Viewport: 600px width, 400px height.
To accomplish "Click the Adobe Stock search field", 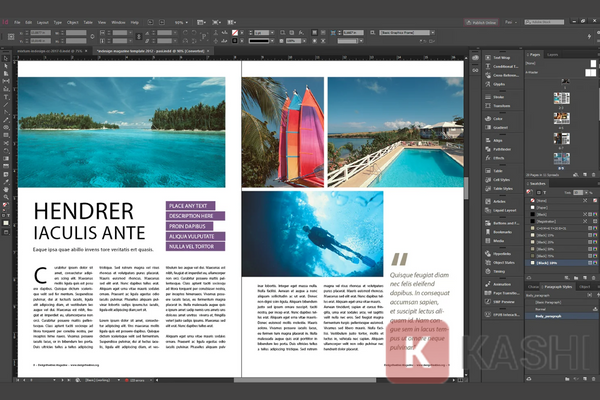I will click(x=545, y=23).
